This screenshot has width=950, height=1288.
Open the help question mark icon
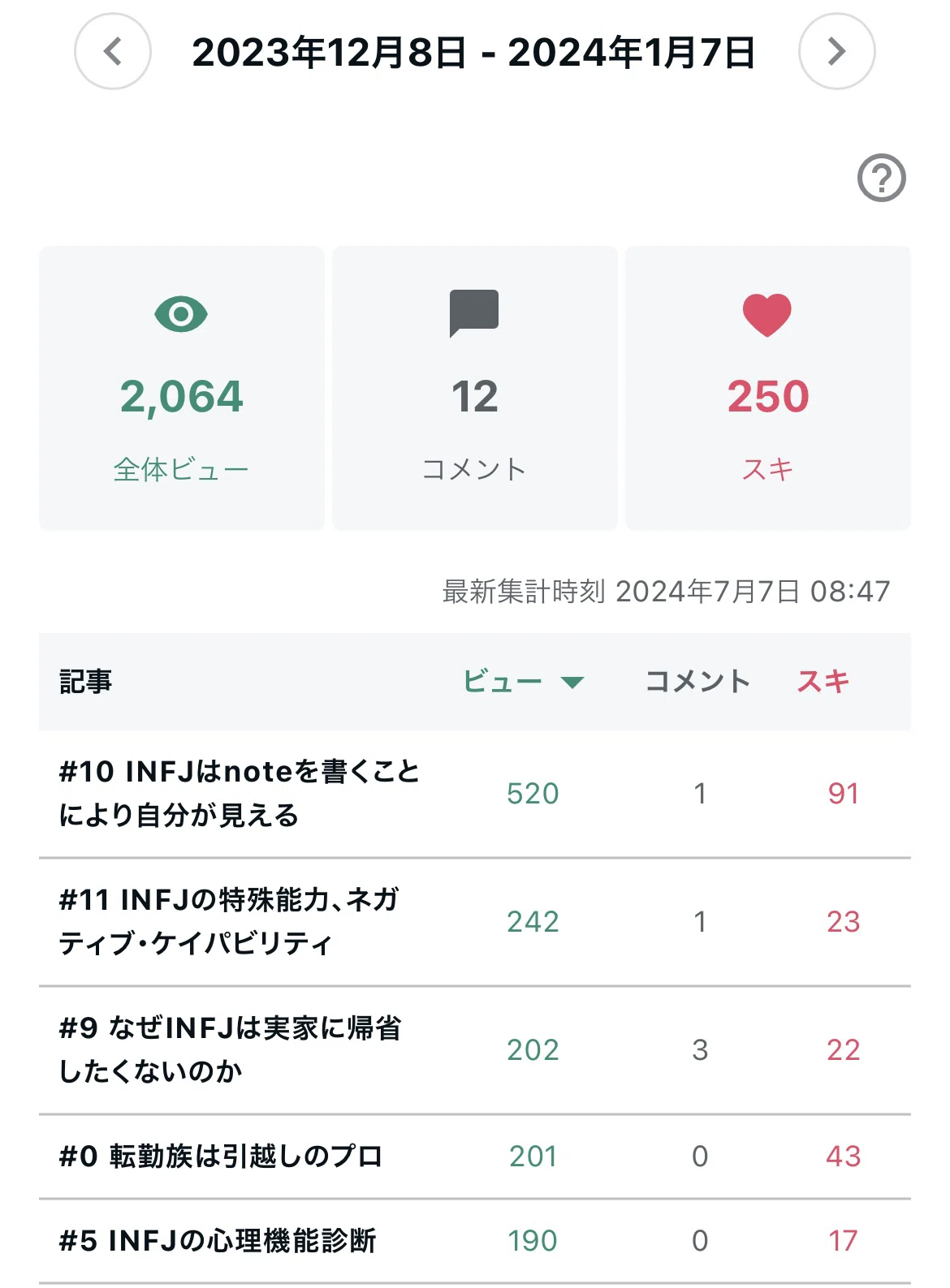(882, 178)
